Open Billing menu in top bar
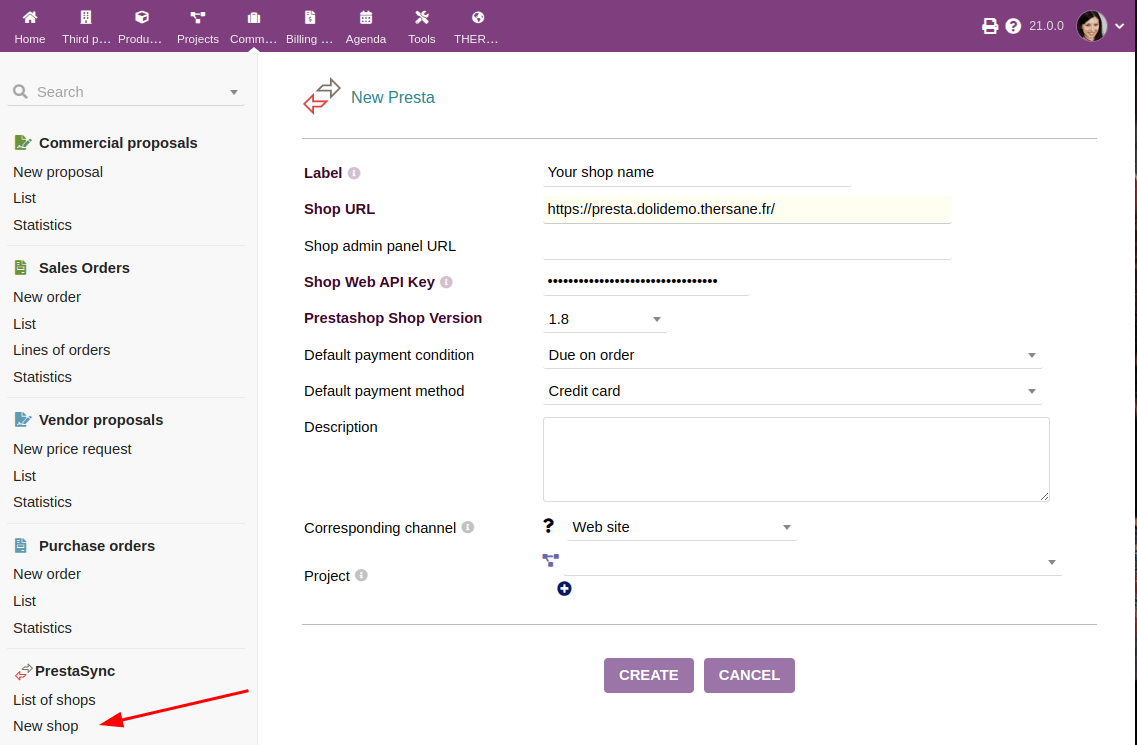The height and width of the screenshot is (745, 1137). coord(309,27)
